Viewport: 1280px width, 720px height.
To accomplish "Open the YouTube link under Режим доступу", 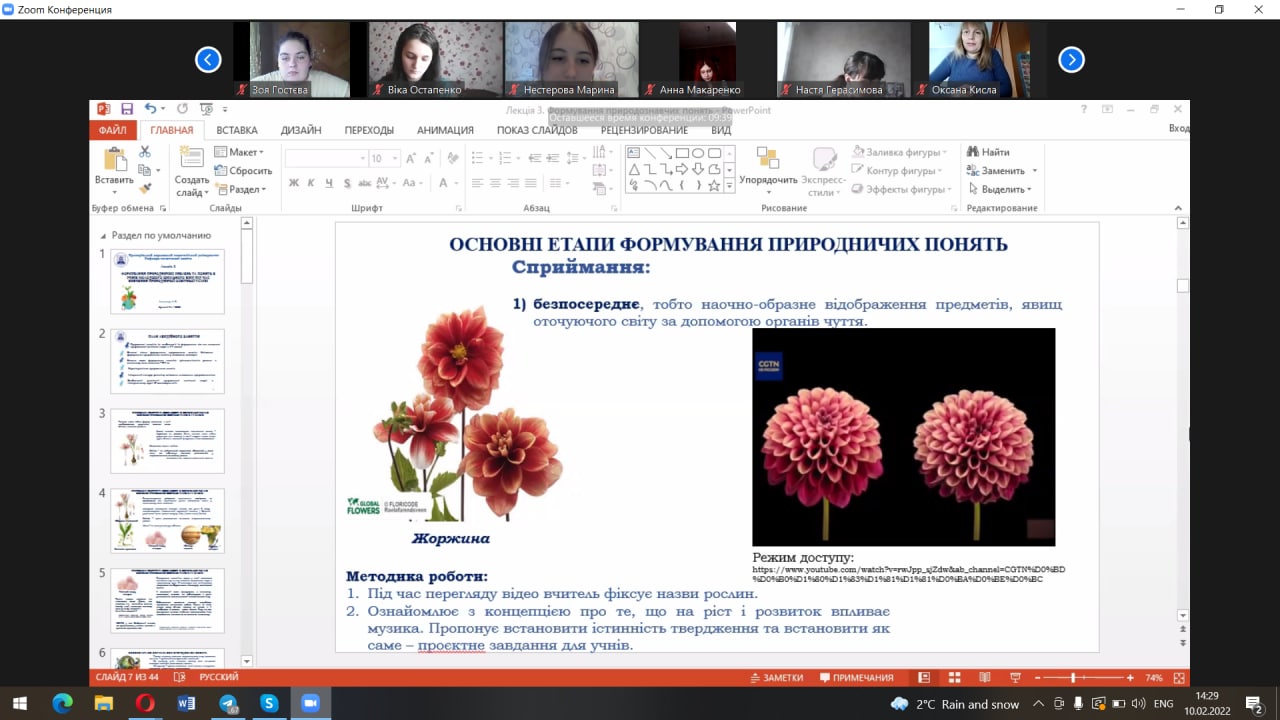I will pyautogui.click(x=908, y=573).
